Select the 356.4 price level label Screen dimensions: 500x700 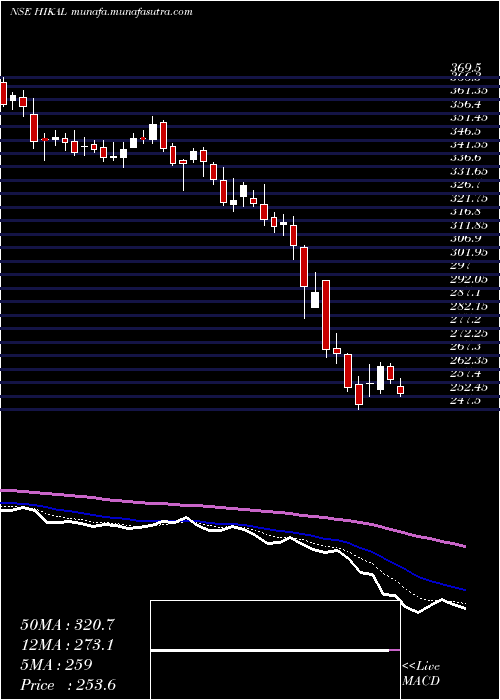pyautogui.click(x=467, y=104)
